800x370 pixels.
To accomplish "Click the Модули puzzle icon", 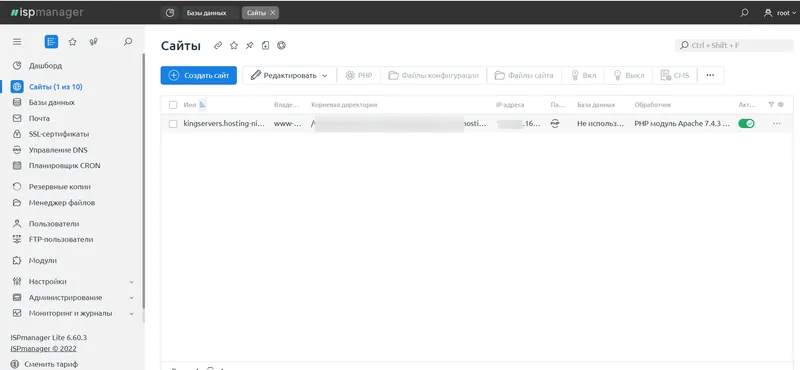I will click(x=17, y=260).
